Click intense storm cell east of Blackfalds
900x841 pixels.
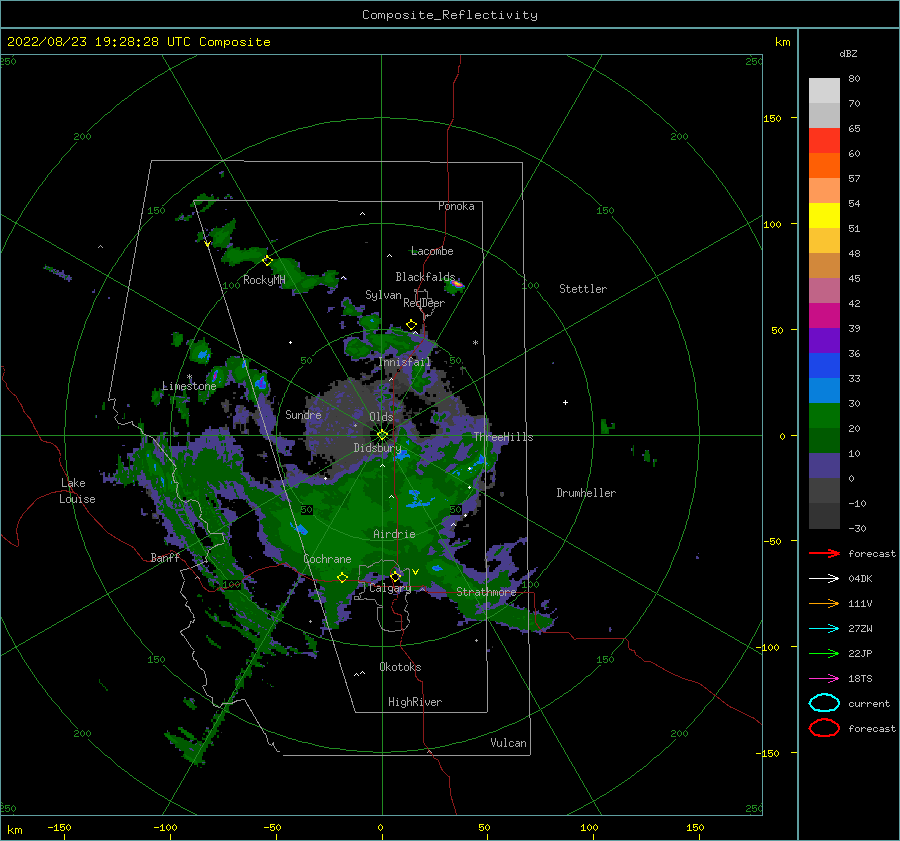tap(456, 284)
